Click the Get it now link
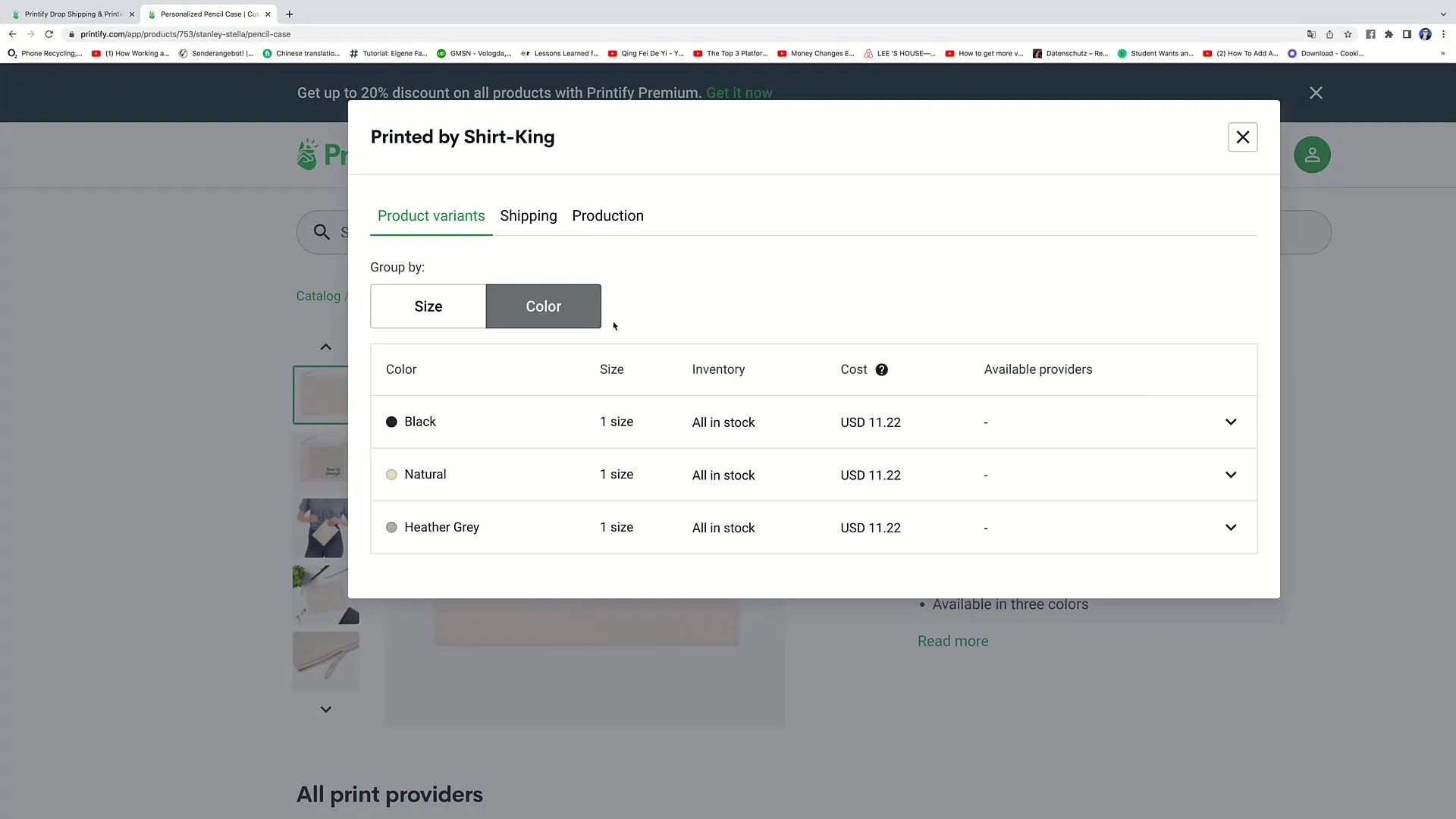Screen dimensions: 1456x819 coord(739,93)
